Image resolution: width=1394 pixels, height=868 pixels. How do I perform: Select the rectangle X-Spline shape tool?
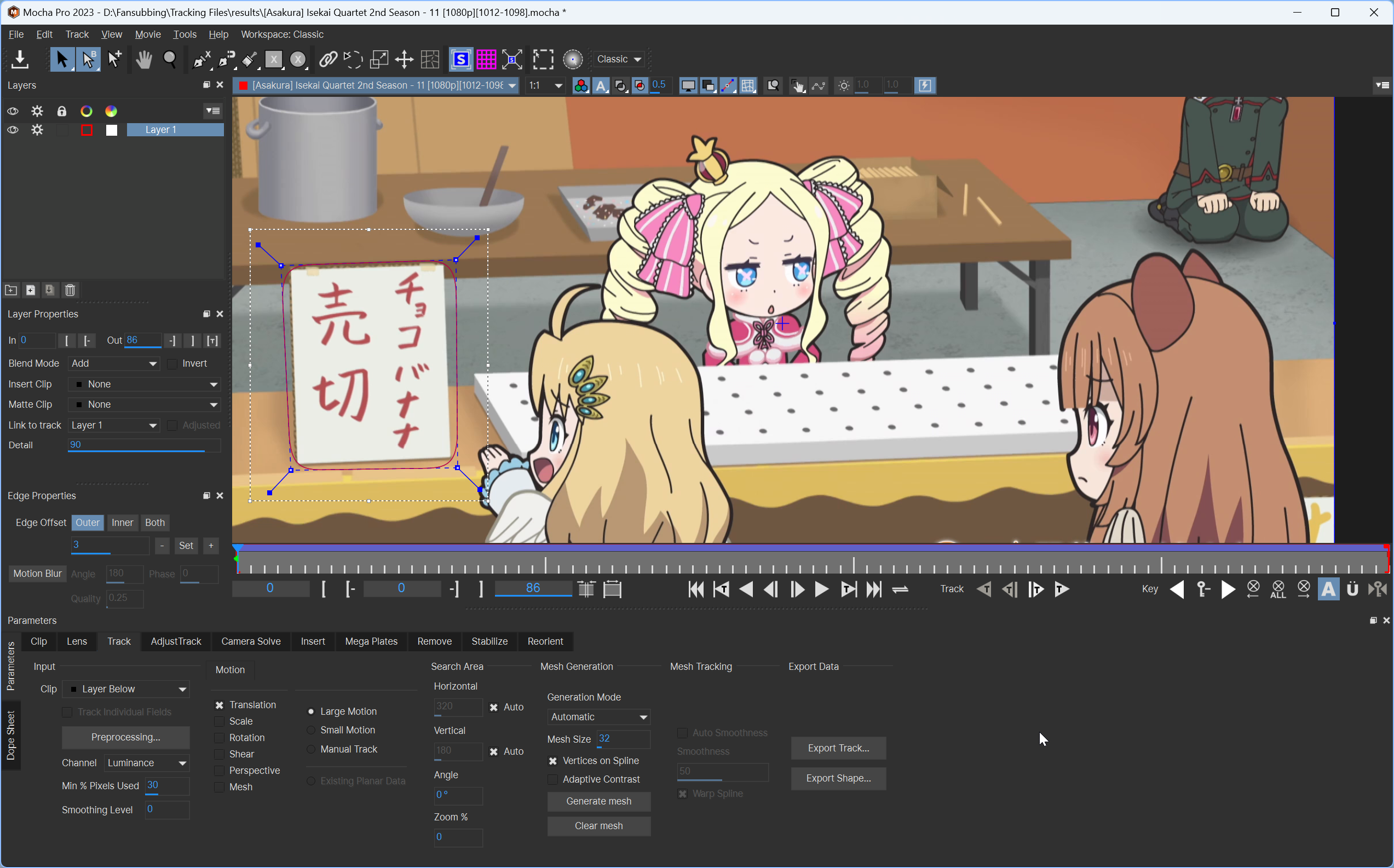273,59
